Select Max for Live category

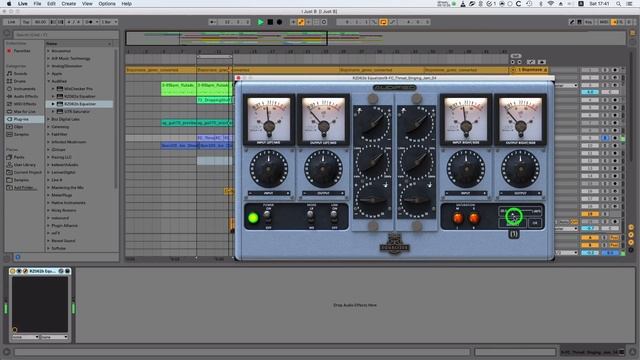pos(24,111)
